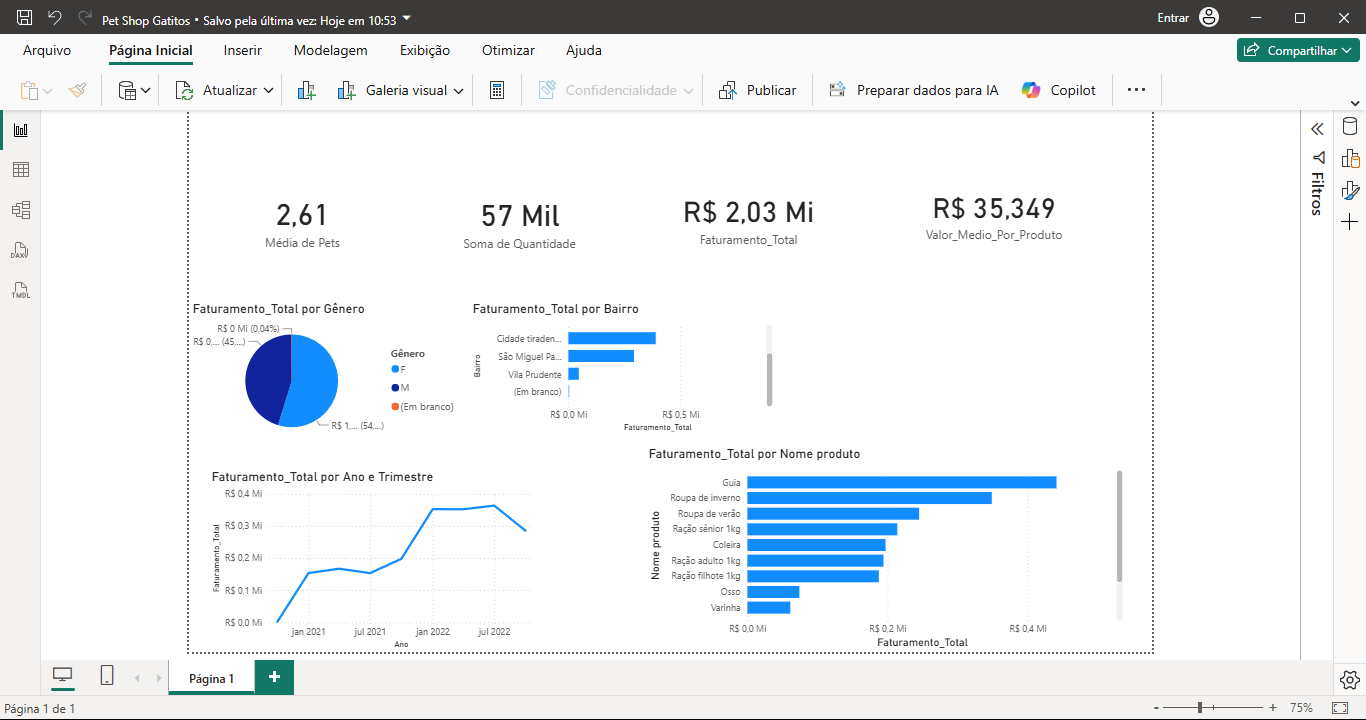Expand the Filtros pane chevrons

(x=1317, y=129)
